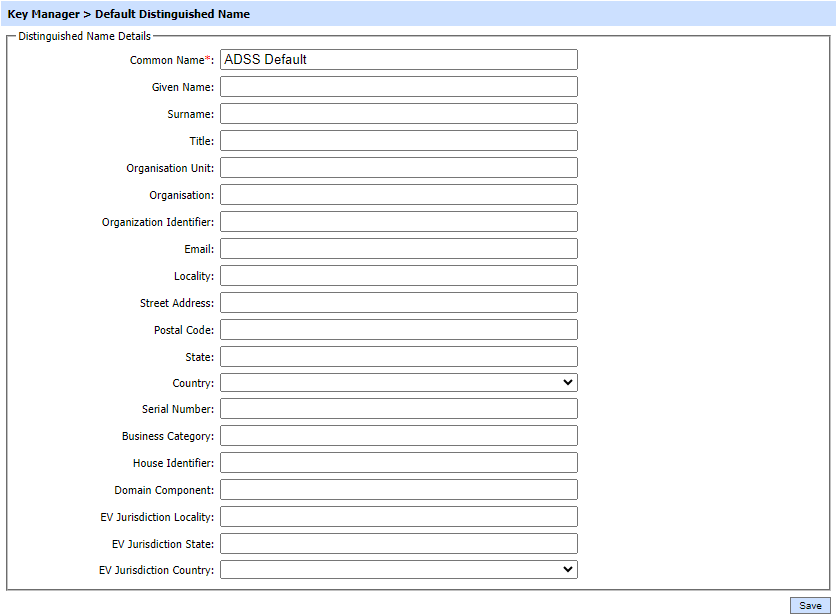
Task: Select the Organization Identifier field
Action: coord(398,222)
